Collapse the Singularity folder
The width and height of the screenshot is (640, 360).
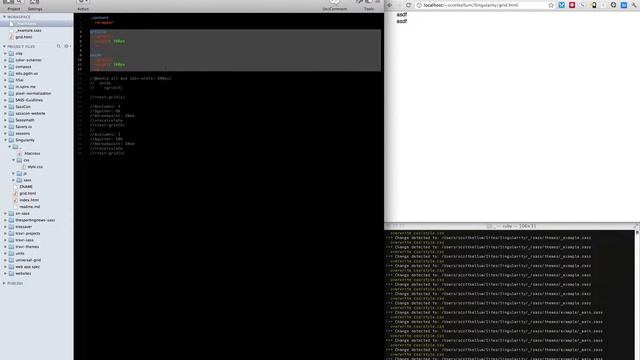[5, 140]
